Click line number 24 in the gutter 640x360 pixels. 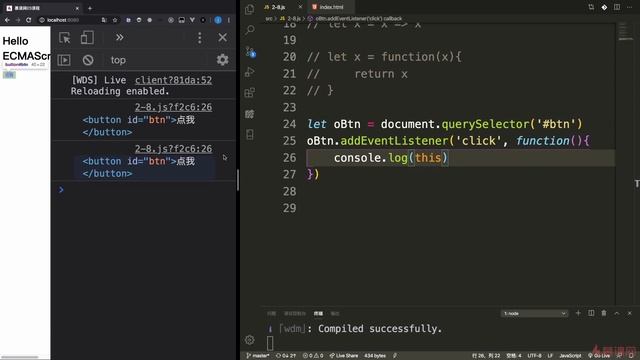click(x=289, y=124)
